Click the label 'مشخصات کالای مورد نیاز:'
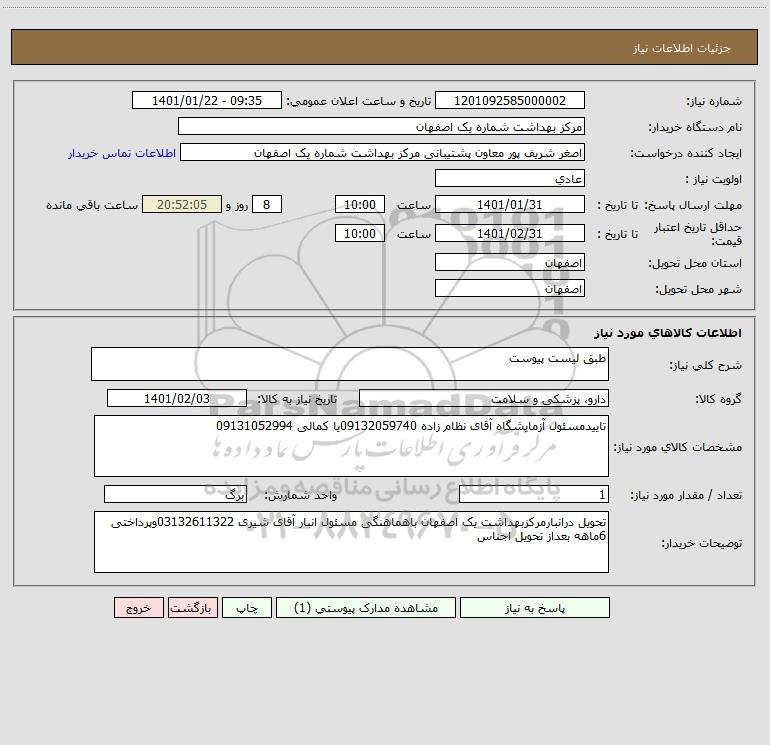This screenshot has height=745, width=770. click(678, 447)
